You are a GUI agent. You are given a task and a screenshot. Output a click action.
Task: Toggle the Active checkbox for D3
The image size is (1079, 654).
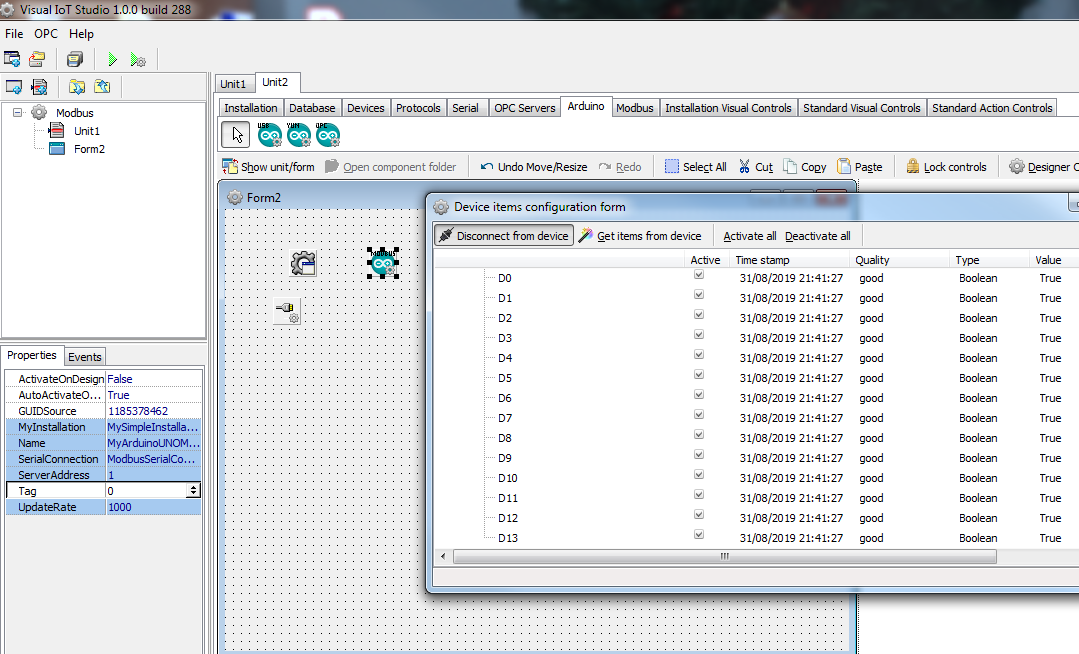pyautogui.click(x=698, y=335)
